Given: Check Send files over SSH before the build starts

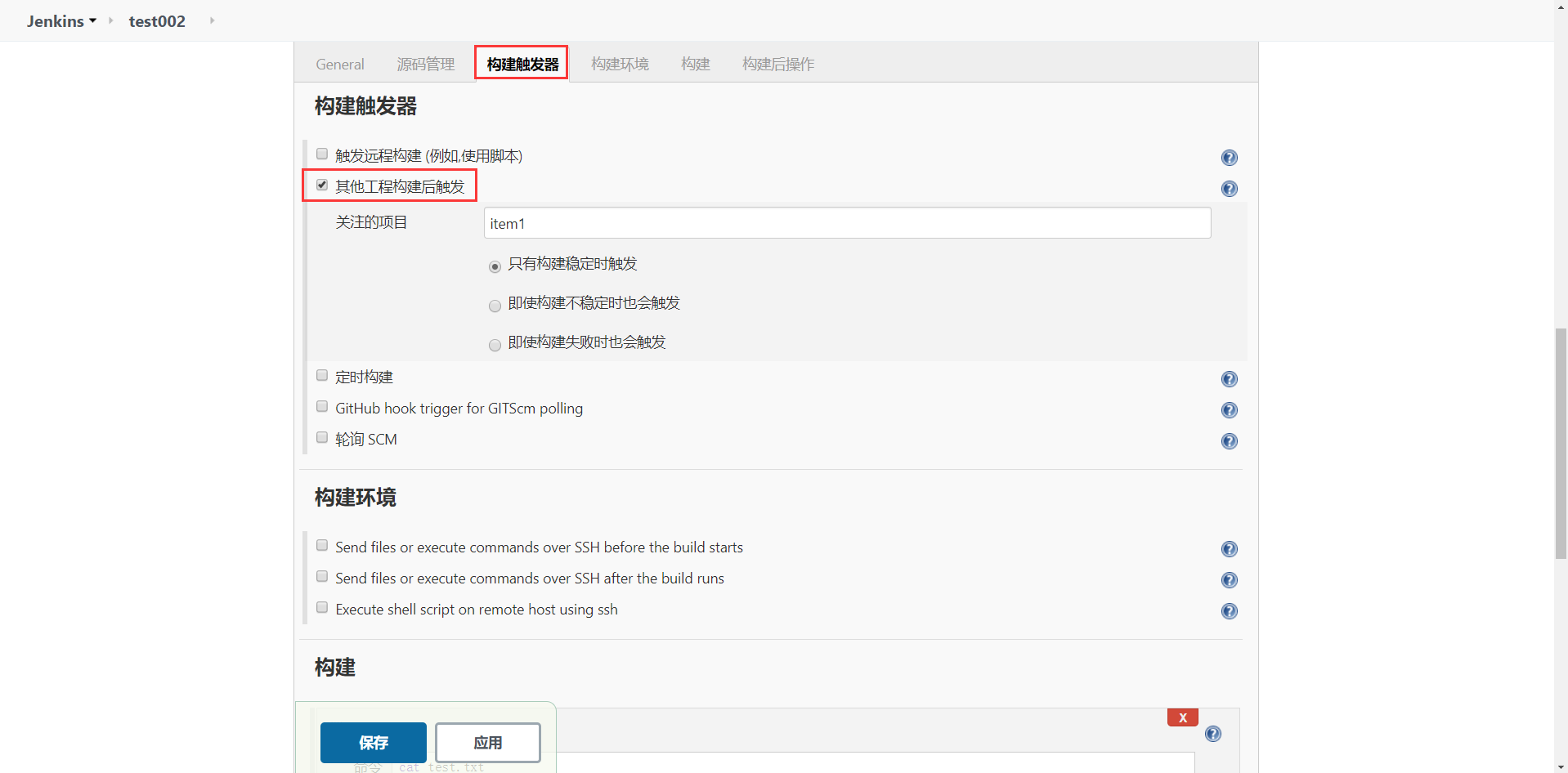Looking at the screenshot, I should tap(322, 545).
